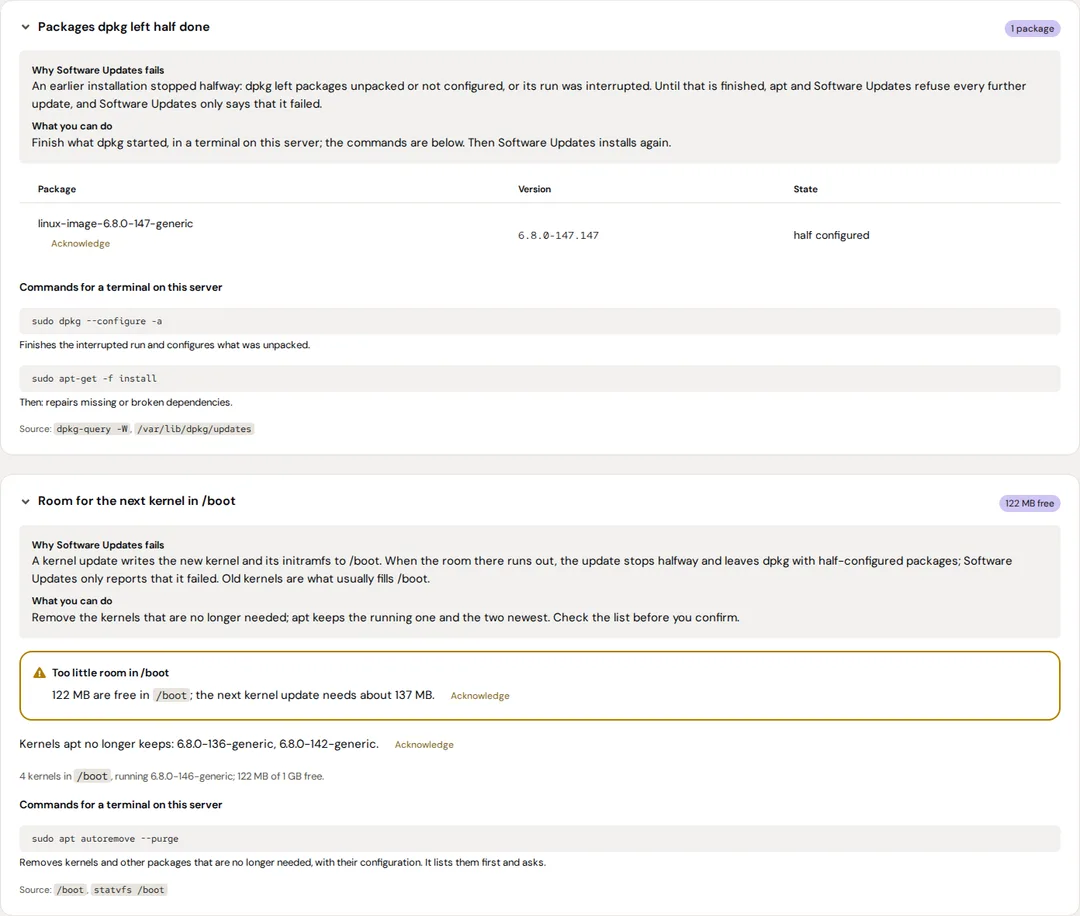
Task: Click the half configured state cell
Action: coord(831,235)
